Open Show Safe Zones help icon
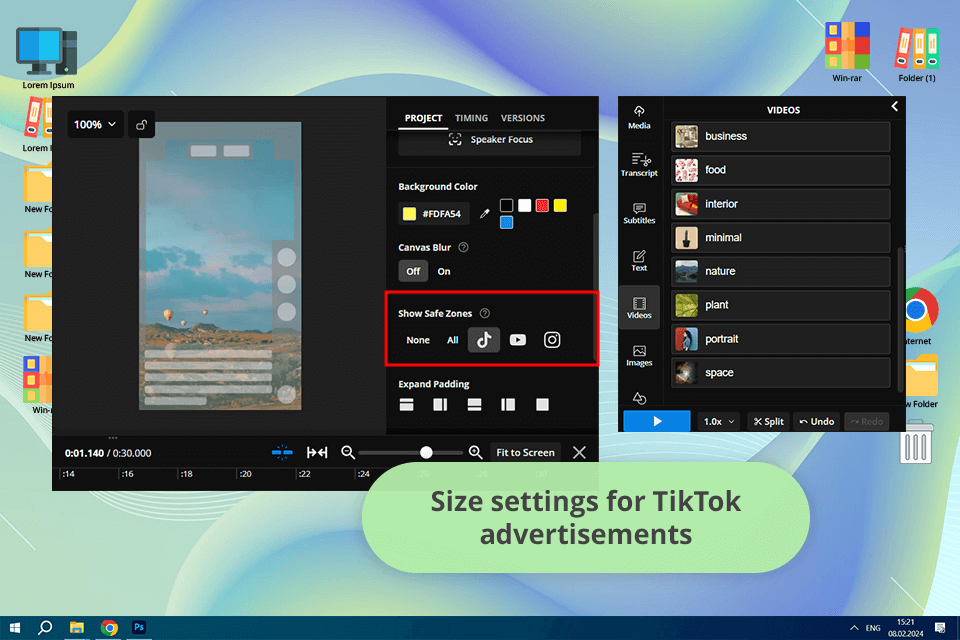The height and width of the screenshot is (640, 960). point(485,314)
